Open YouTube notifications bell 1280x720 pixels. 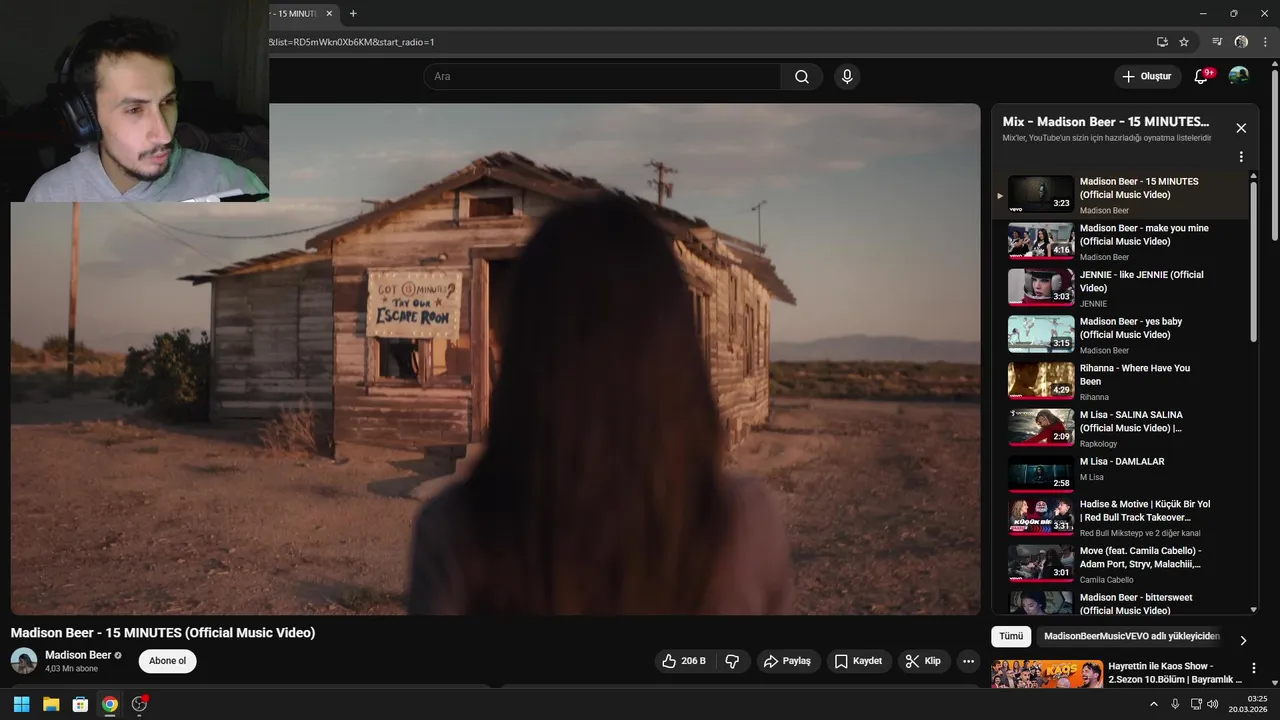coord(1202,76)
